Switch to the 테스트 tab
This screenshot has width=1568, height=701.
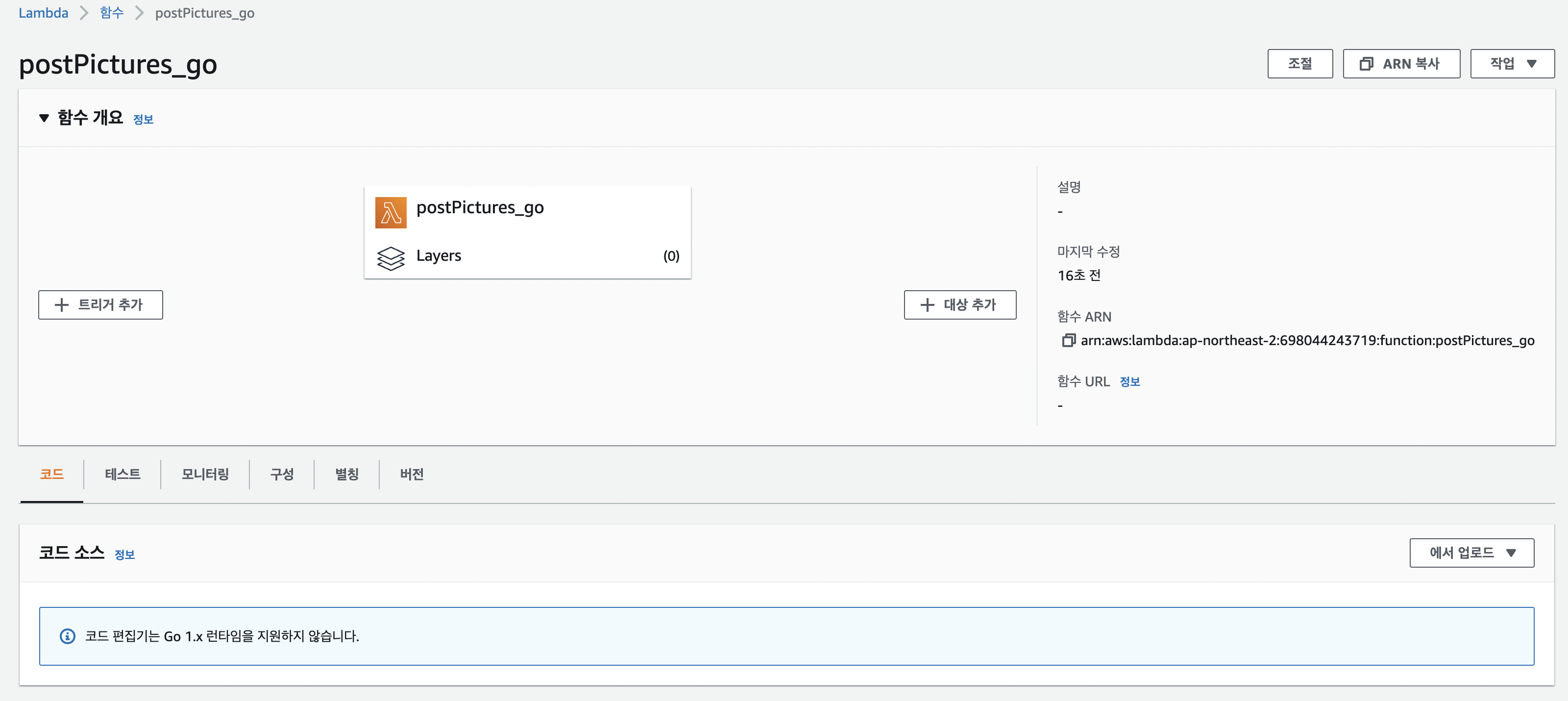click(x=122, y=475)
